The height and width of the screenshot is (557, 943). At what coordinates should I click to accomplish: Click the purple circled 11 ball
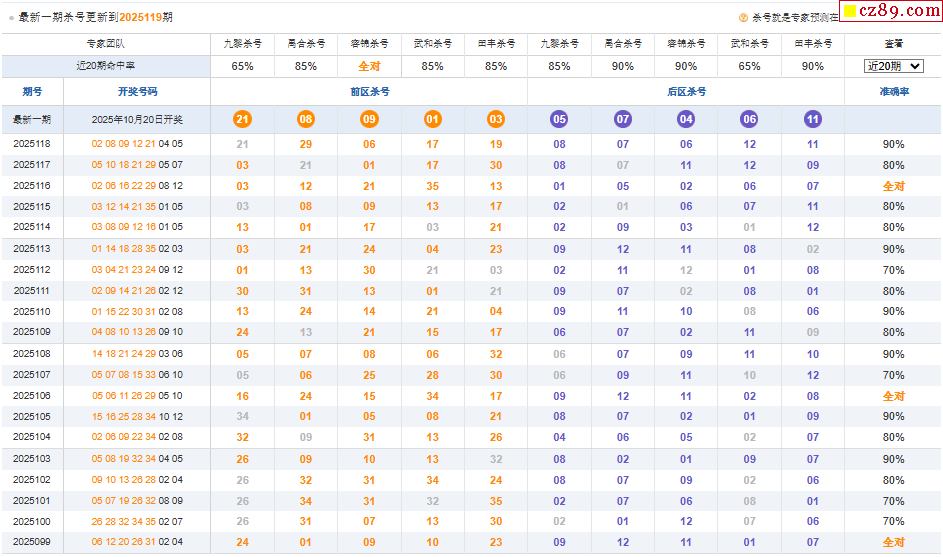813,119
